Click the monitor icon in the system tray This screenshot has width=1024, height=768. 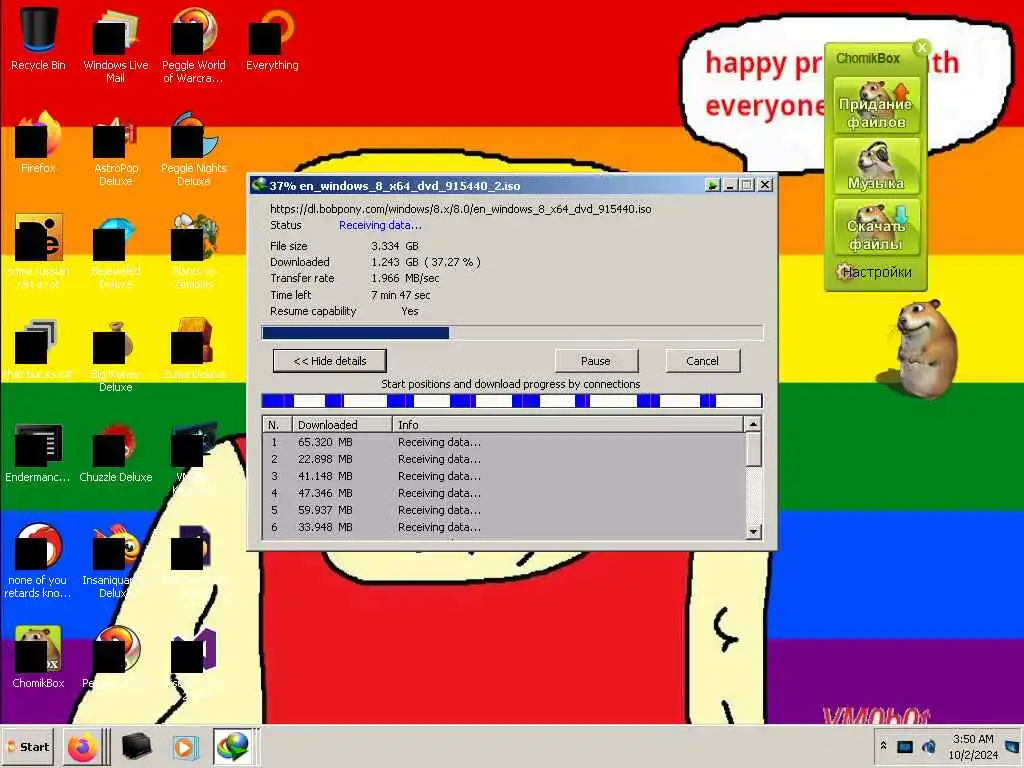904,746
